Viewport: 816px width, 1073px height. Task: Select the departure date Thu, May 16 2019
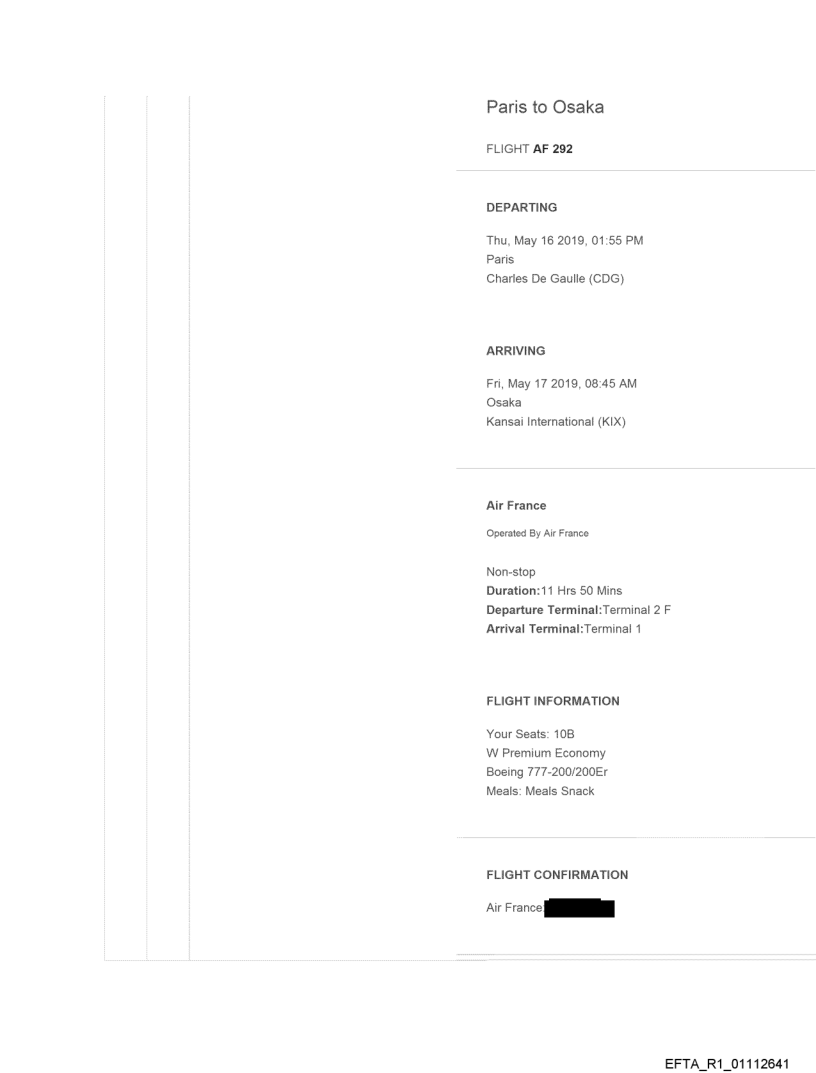541,240
